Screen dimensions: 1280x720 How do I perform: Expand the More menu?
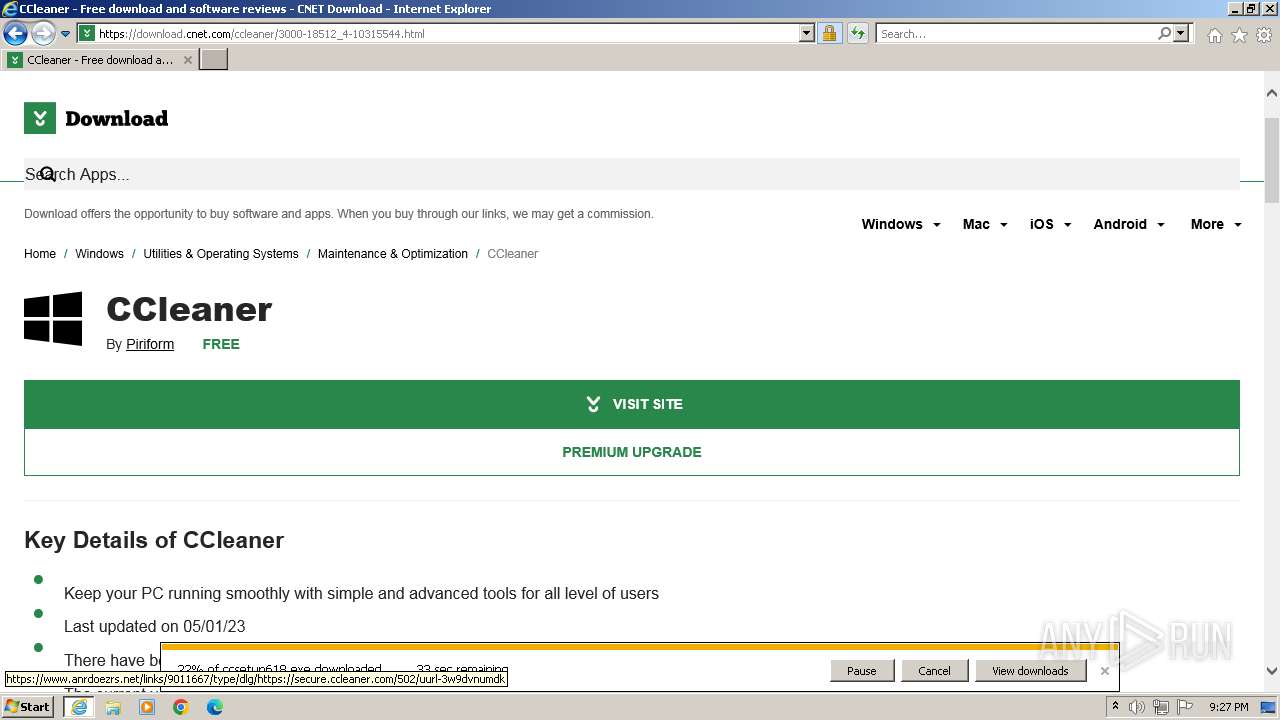click(1216, 224)
